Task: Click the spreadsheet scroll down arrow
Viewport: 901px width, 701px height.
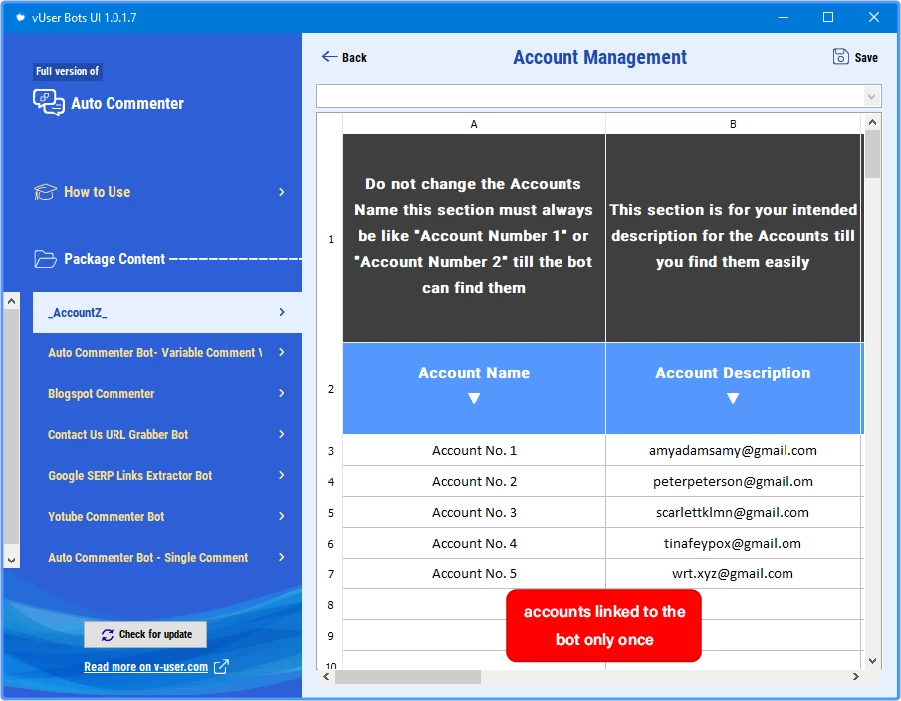Action: point(872,661)
